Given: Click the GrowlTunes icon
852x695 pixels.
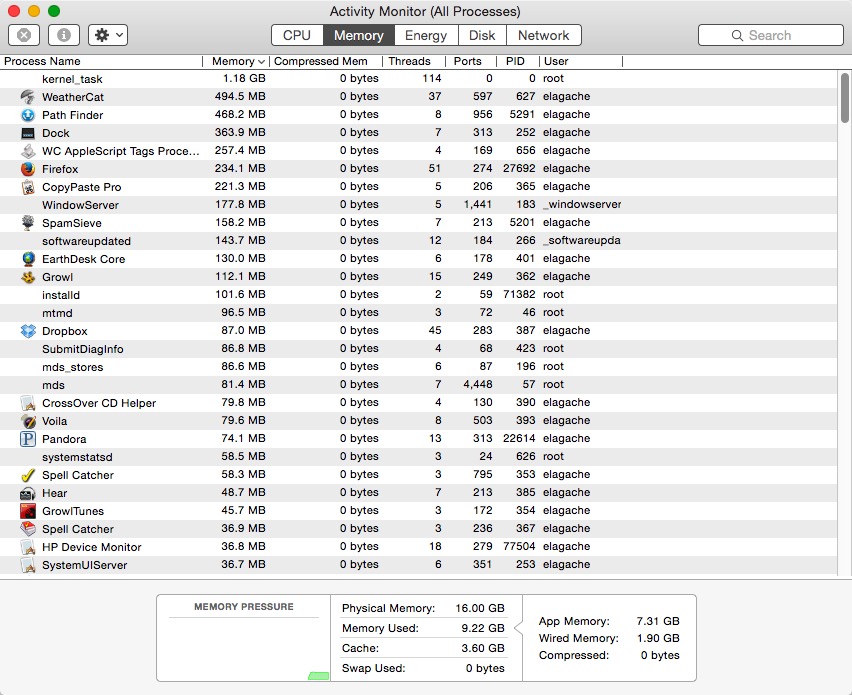Looking at the screenshot, I should [28, 511].
